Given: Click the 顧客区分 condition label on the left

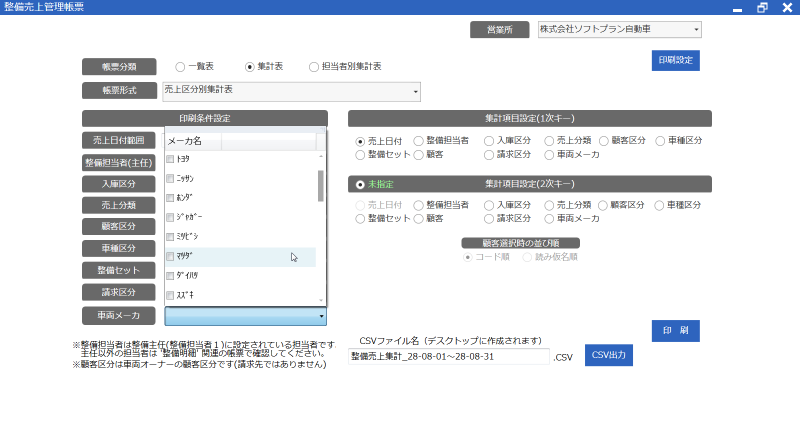Looking at the screenshot, I should pos(119,226).
